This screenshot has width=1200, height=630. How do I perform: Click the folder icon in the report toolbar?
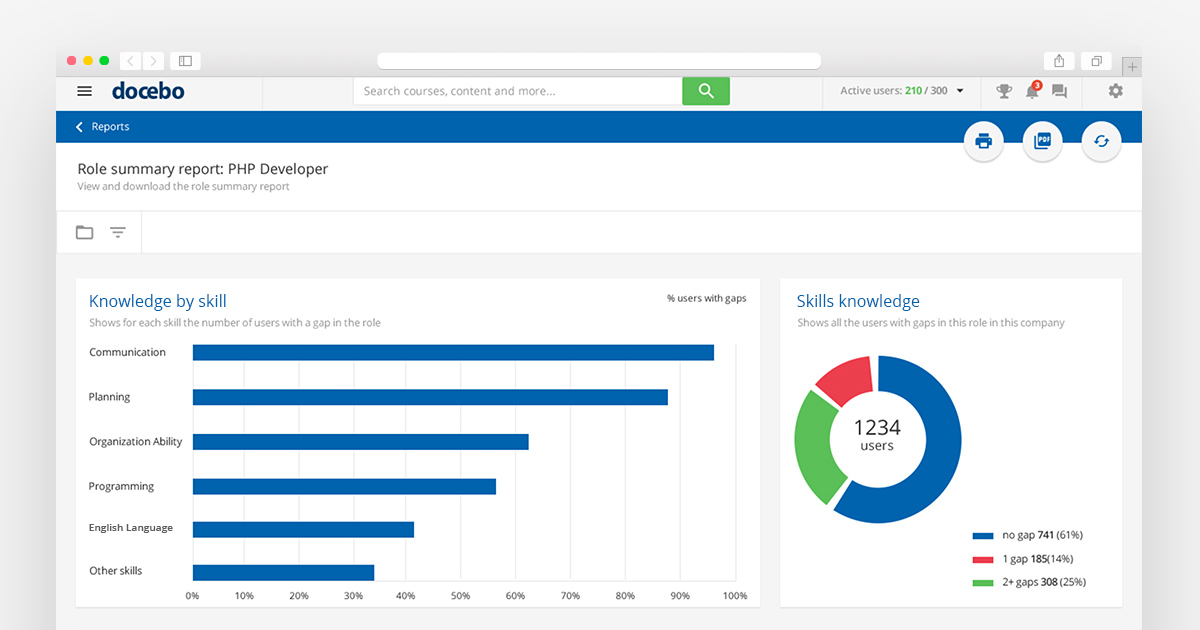click(x=84, y=231)
